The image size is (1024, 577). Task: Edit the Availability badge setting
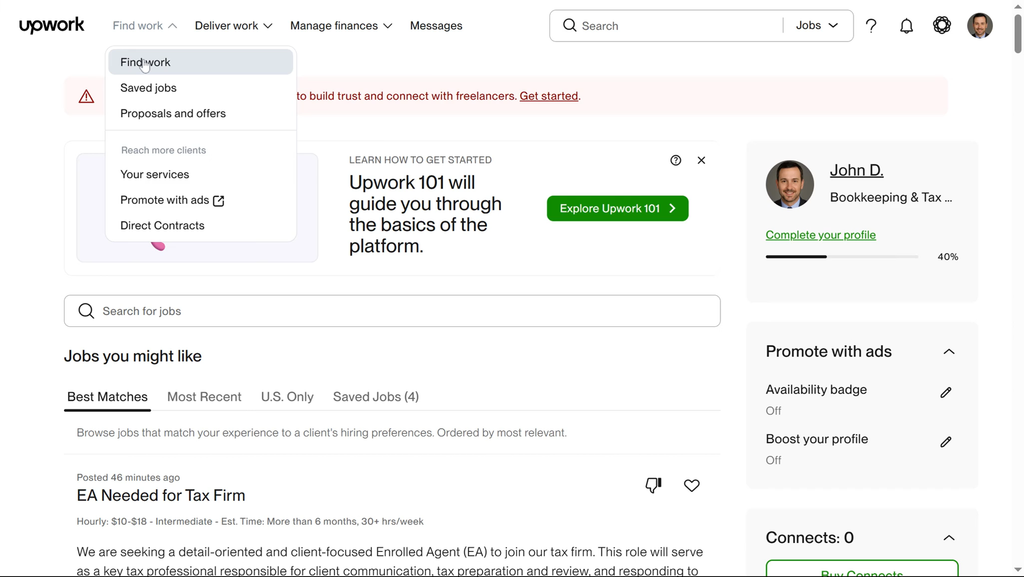click(x=946, y=393)
